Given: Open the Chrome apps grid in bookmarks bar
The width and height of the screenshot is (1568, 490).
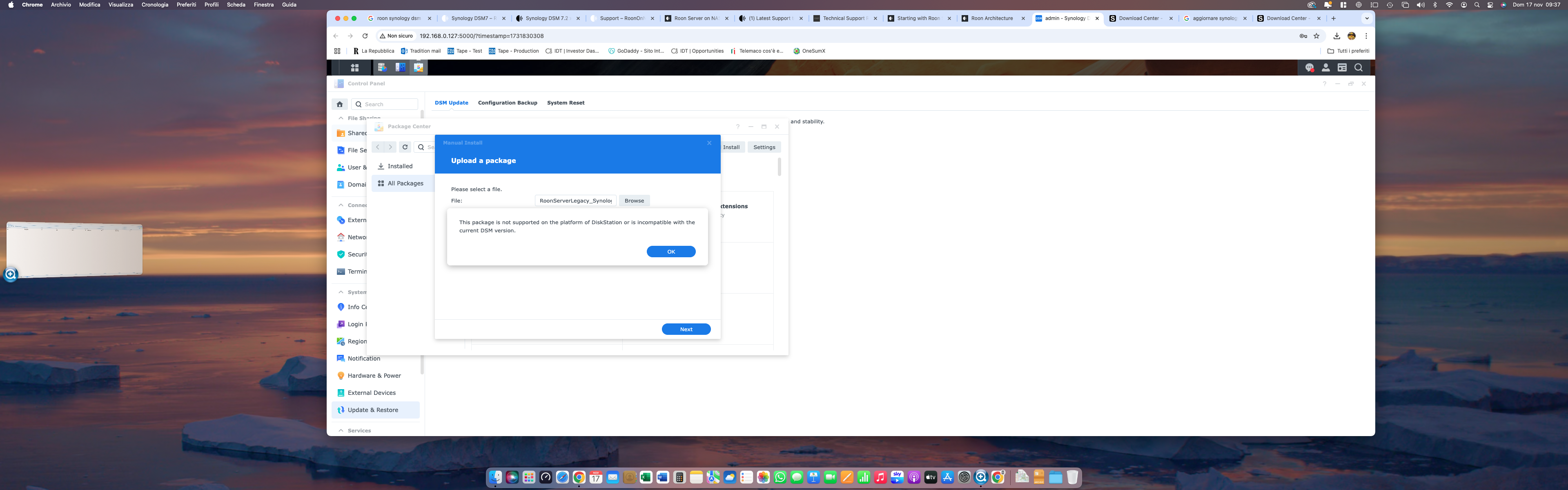Looking at the screenshot, I should [337, 51].
